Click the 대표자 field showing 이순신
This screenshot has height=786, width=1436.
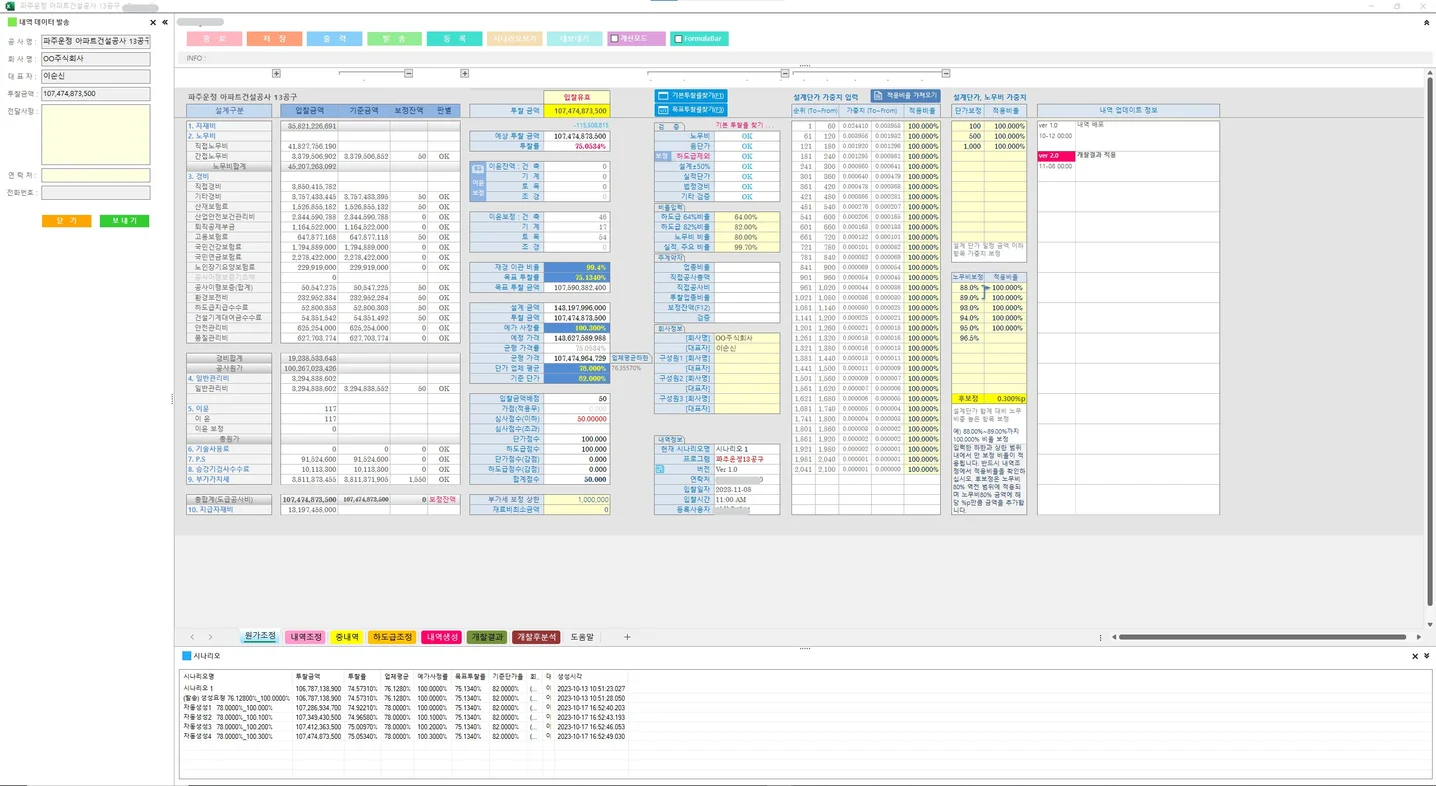(x=95, y=76)
